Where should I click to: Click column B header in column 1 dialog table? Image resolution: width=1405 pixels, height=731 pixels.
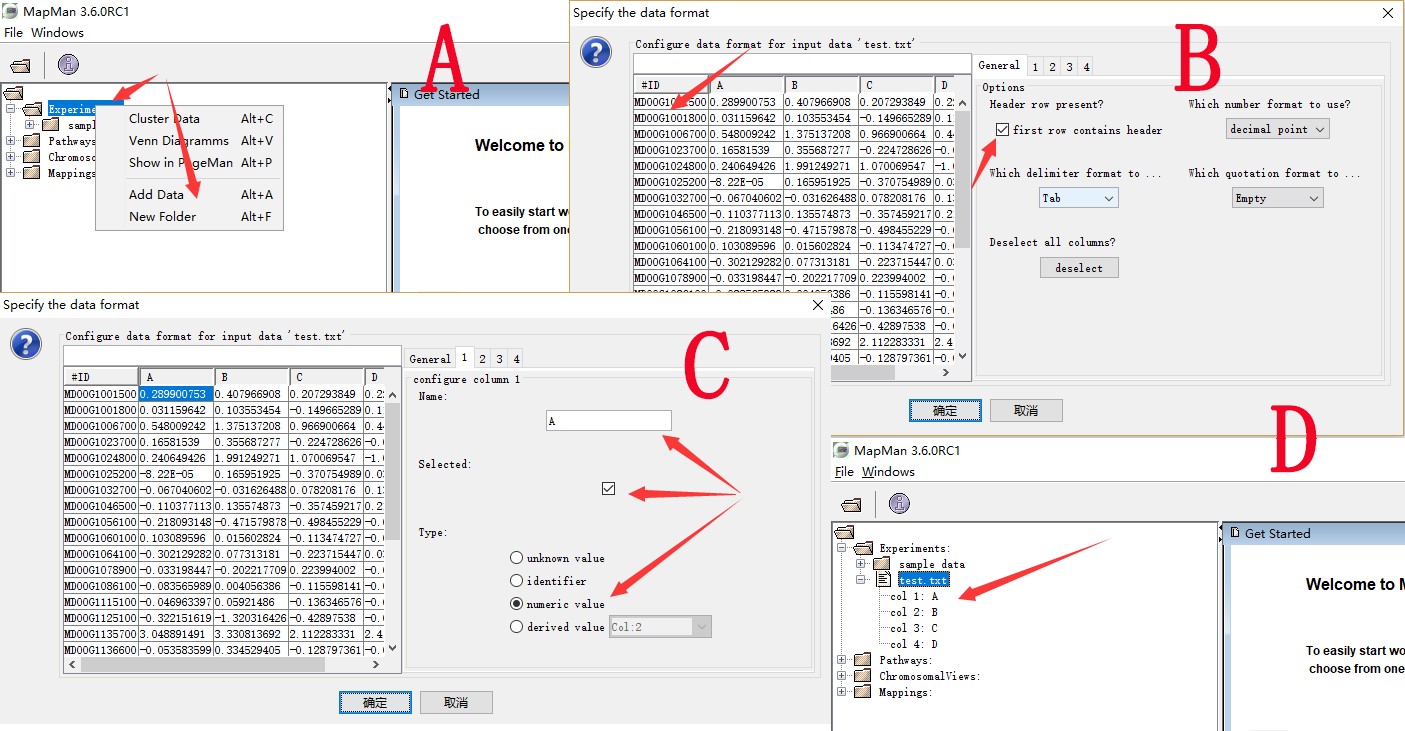(251, 377)
